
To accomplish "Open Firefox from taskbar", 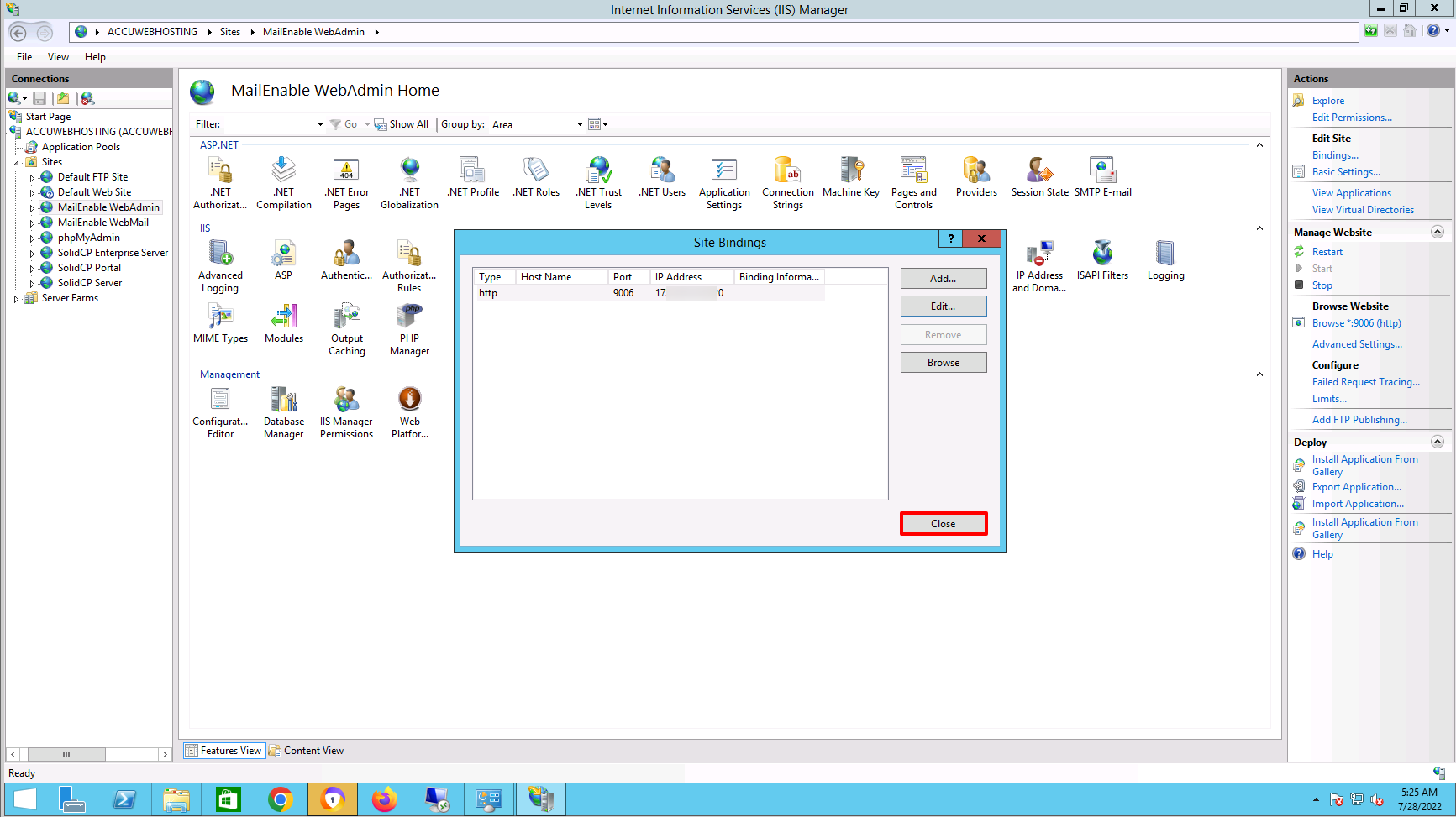I will pyautogui.click(x=385, y=799).
